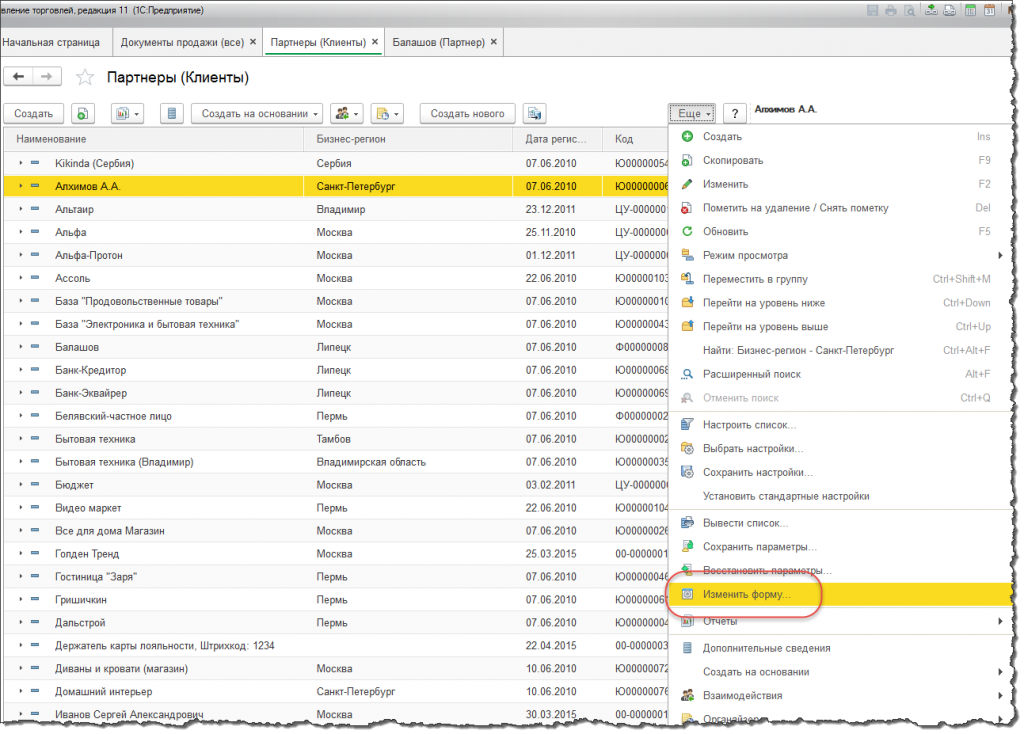Select Перейти на уровень выше
The height and width of the screenshot is (734, 1024).
click(x=840, y=327)
